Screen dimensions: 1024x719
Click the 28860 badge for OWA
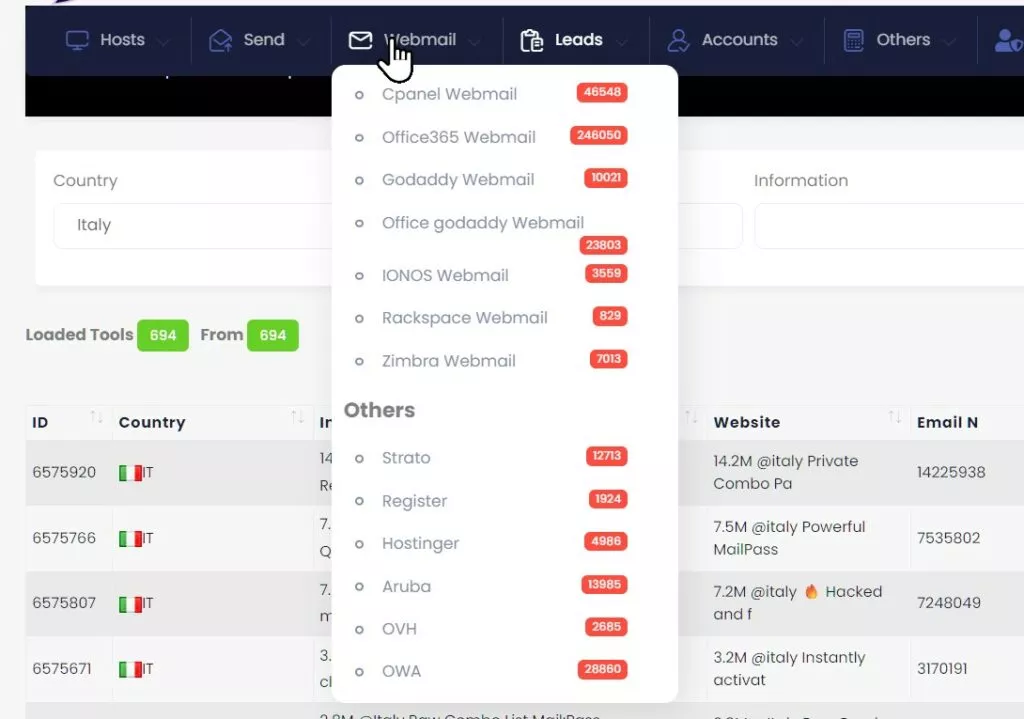pyautogui.click(x=602, y=669)
